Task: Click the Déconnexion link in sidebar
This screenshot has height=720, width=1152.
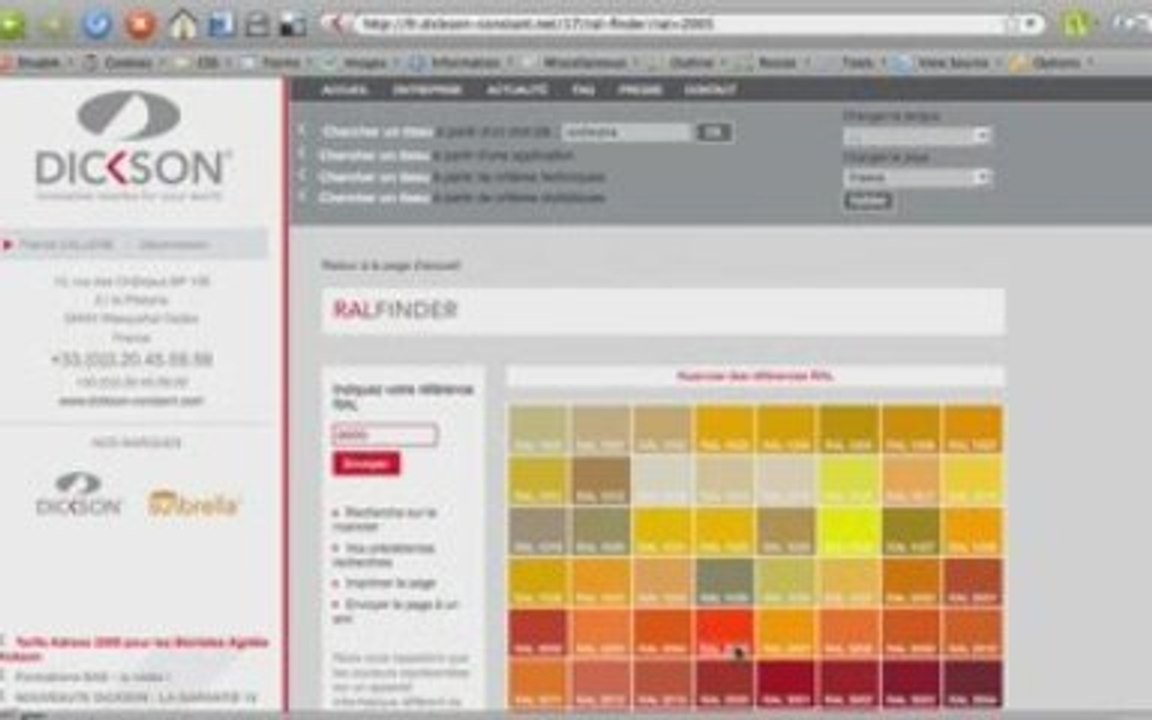Action: 174,245
